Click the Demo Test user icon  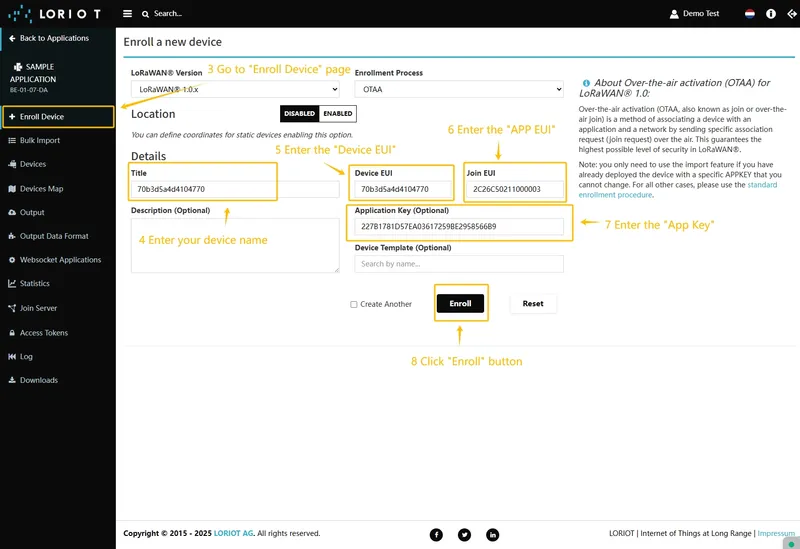point(674,14)
